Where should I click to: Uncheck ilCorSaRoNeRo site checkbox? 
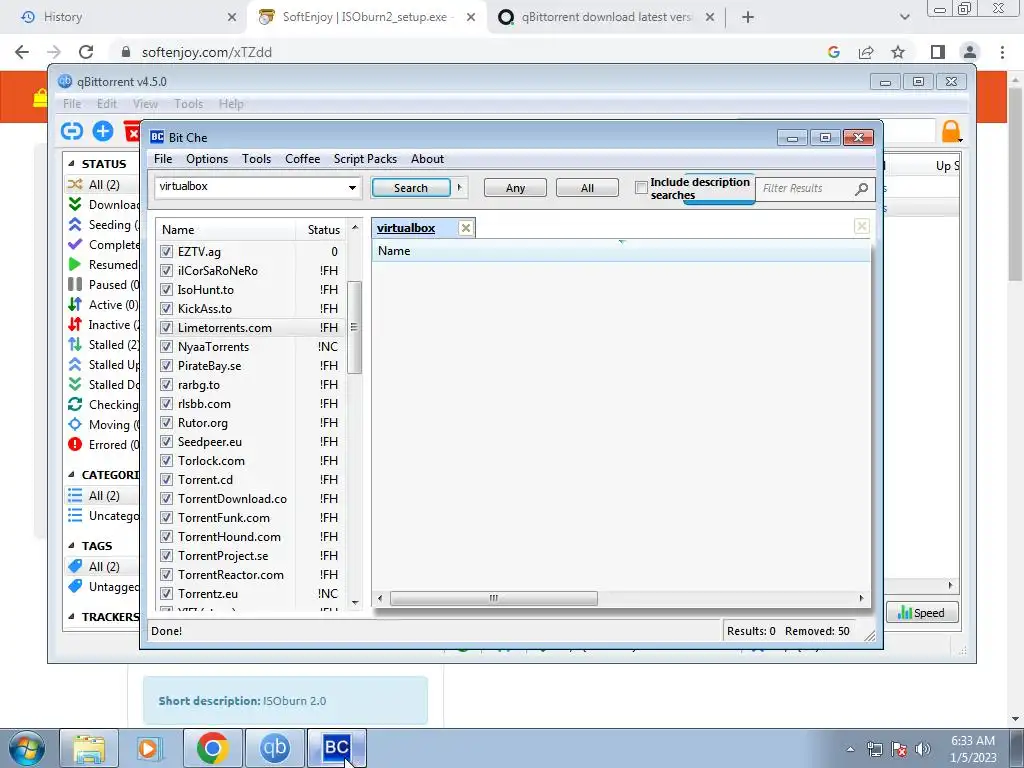click(x=167, y=270)
